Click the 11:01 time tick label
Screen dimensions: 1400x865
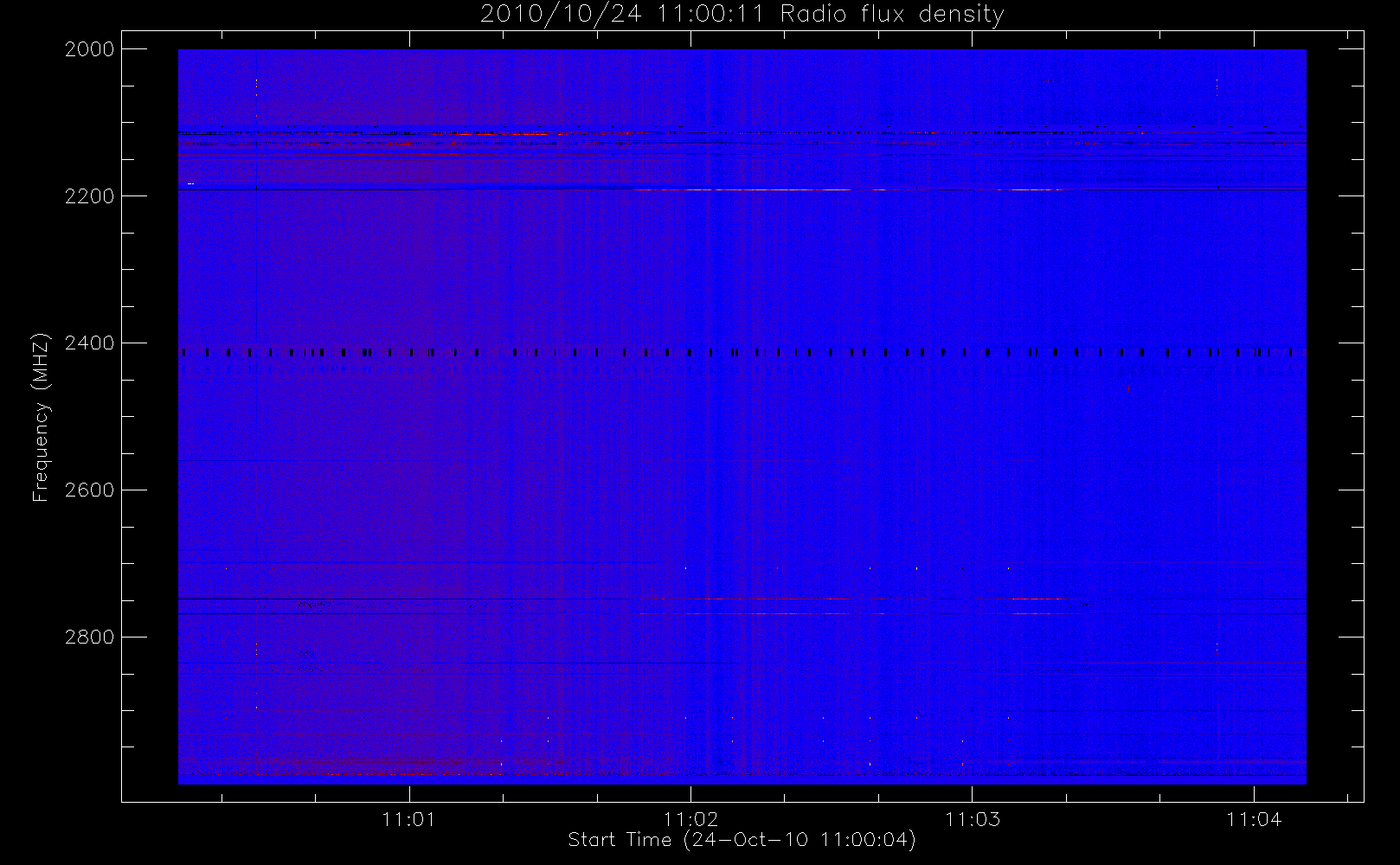(x=408, y=819)
